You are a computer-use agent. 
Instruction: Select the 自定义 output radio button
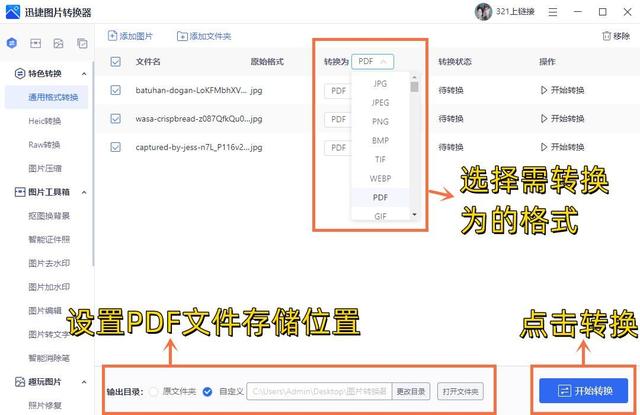coord(207,392)
